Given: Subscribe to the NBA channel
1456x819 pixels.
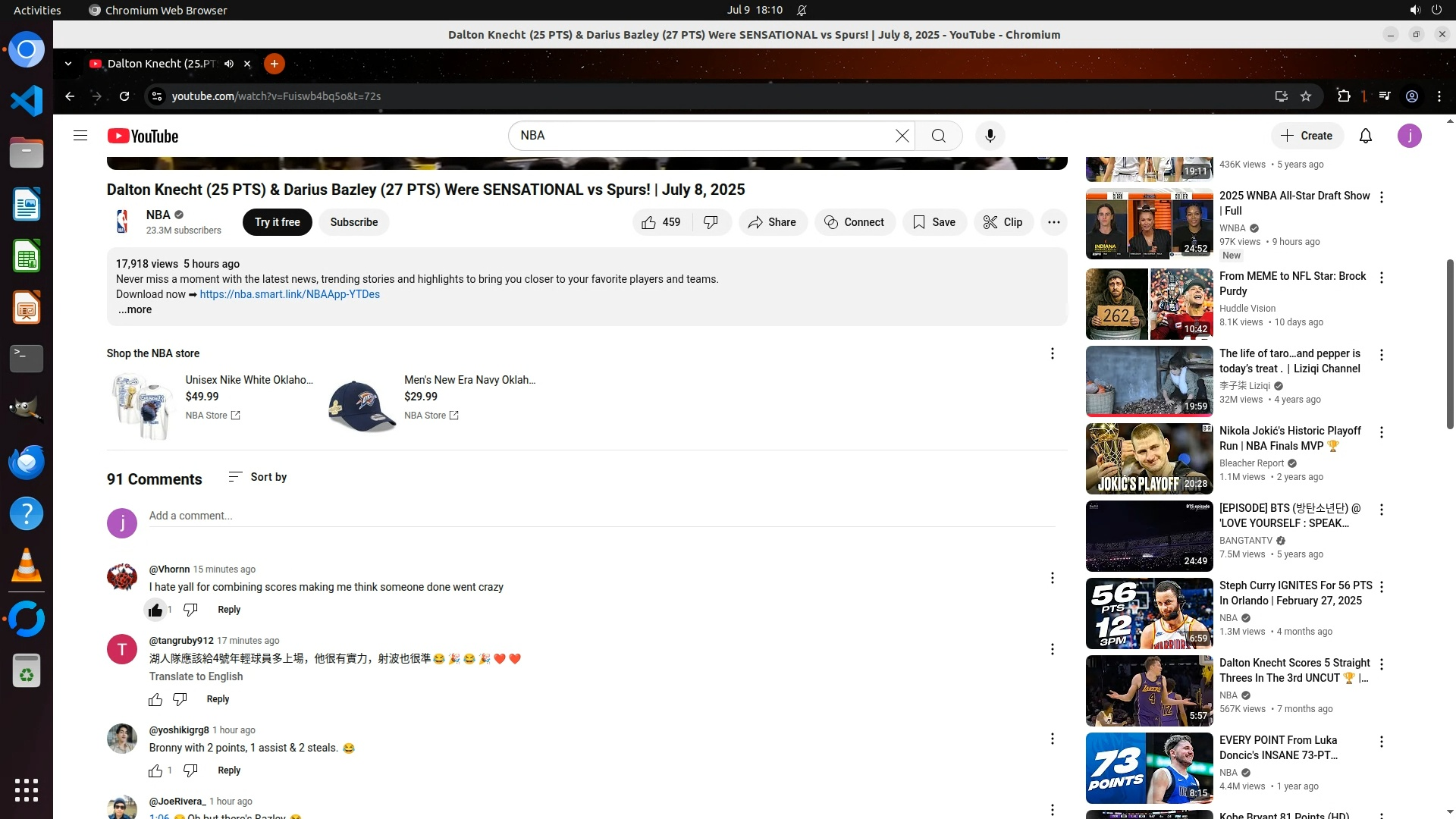Looking at the screenshot, I should 353,222.
